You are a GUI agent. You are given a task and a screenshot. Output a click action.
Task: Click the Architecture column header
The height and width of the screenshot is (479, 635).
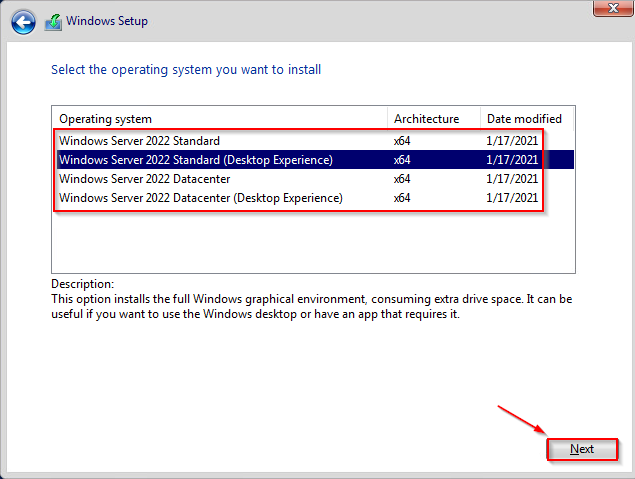pyautogui.click(x=434, y=119)
